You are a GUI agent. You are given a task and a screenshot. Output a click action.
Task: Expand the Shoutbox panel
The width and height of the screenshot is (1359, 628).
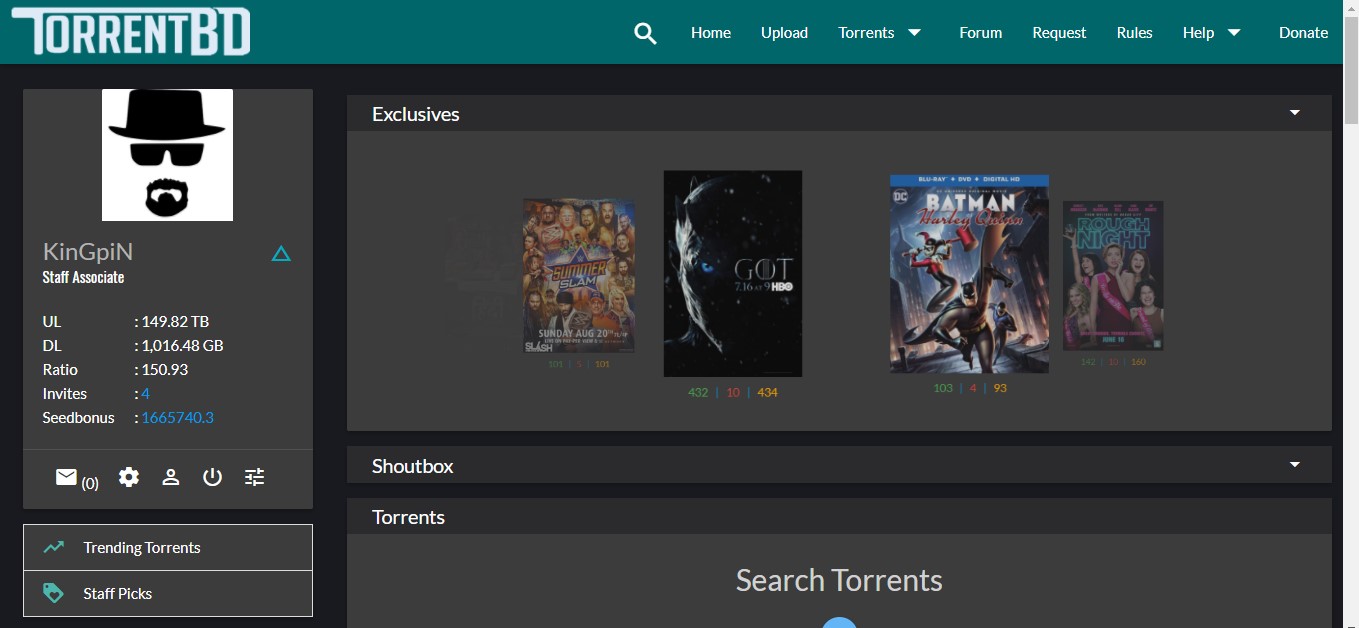(1294, 465)
